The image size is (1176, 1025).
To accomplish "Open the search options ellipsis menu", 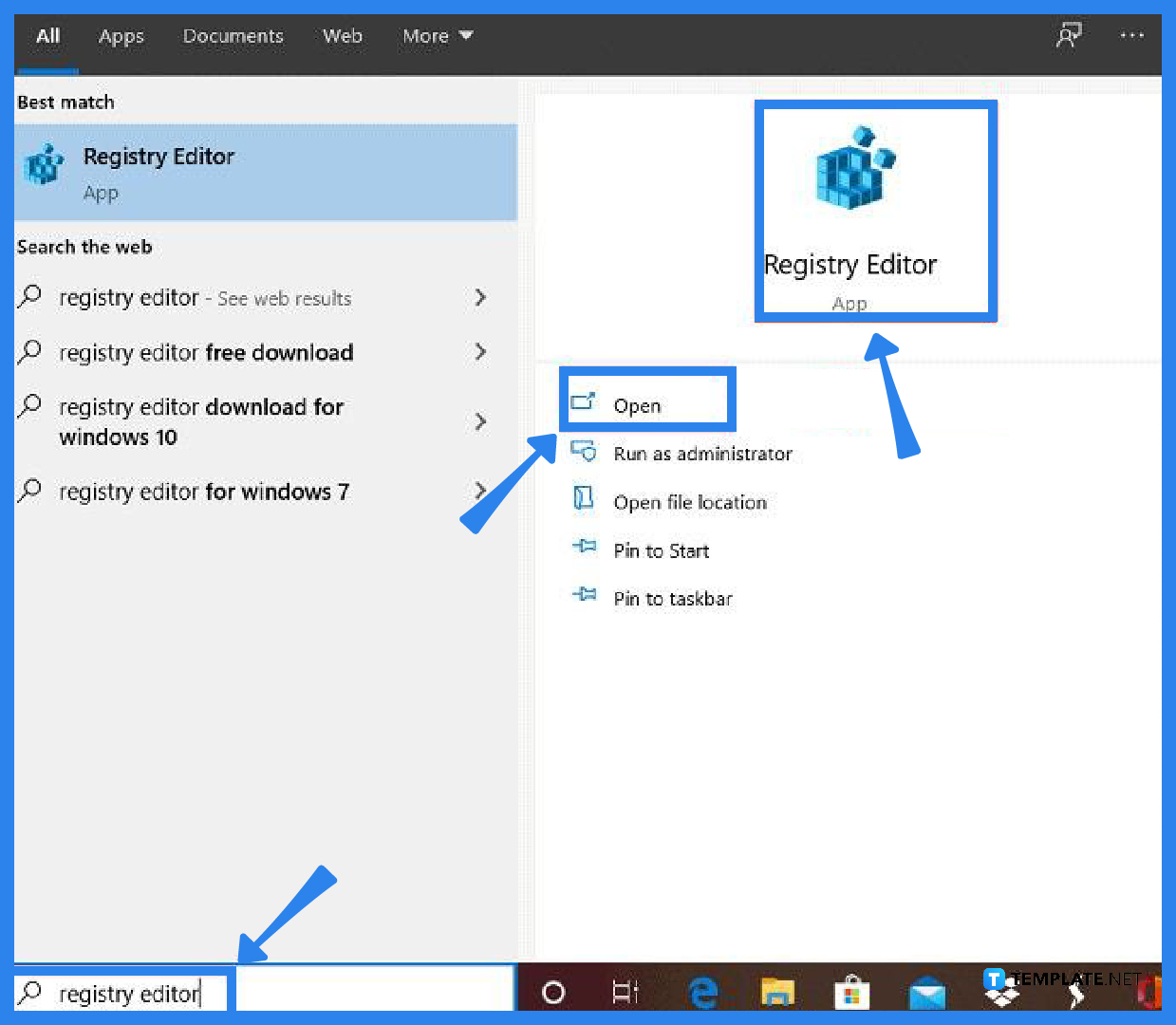I will click(x=1131, y=35).
